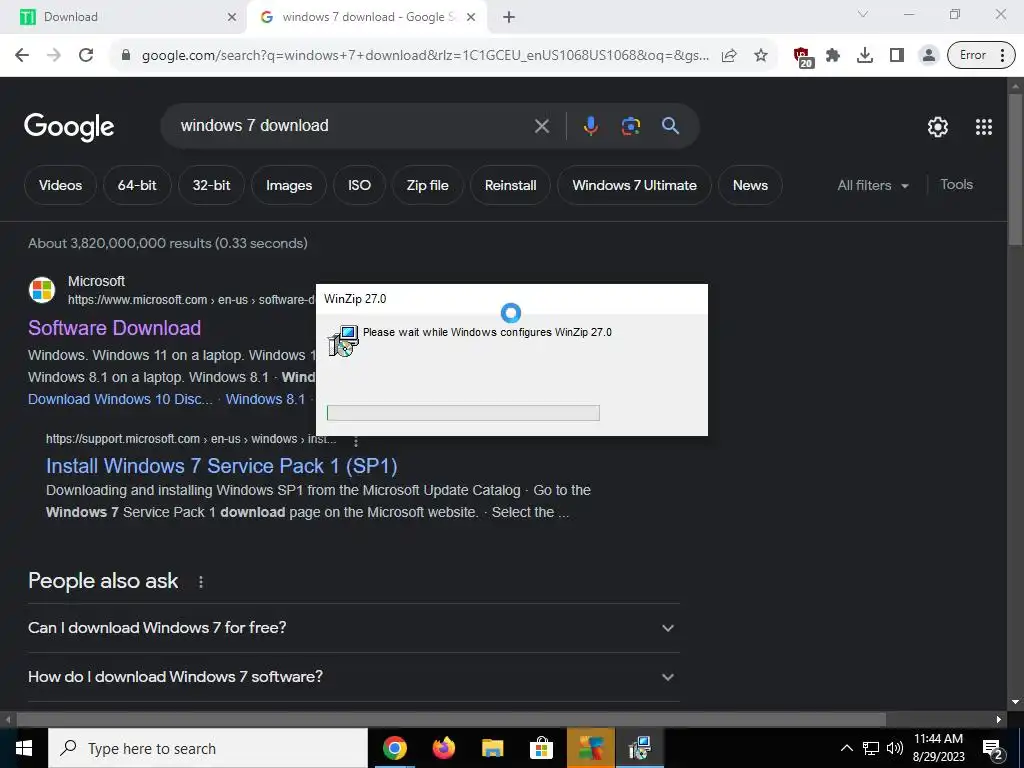Bookmark this page with the star icon
1024x768 pixels.
(761, 56)
